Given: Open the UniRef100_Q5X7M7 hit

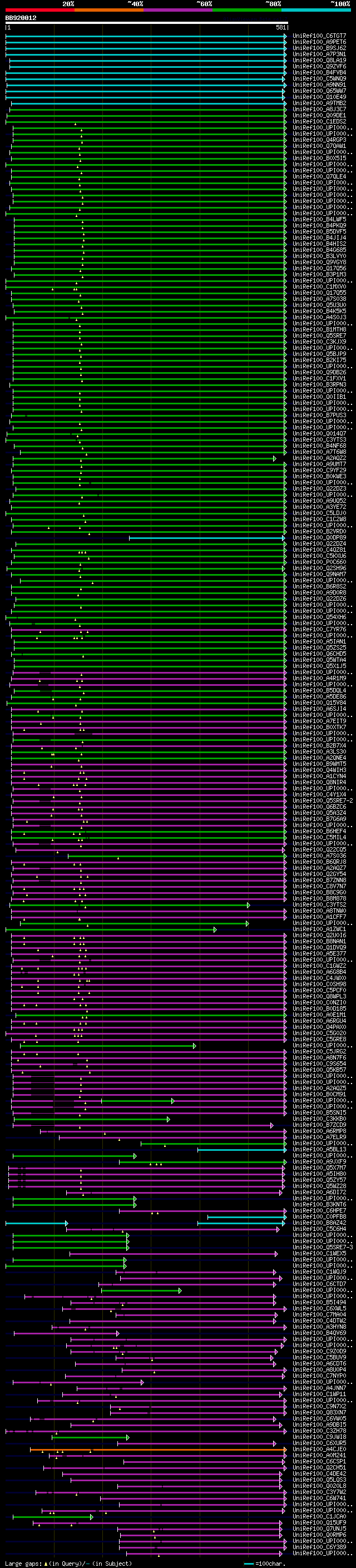Looking at the screenshot, I should tap(319, 1168).
